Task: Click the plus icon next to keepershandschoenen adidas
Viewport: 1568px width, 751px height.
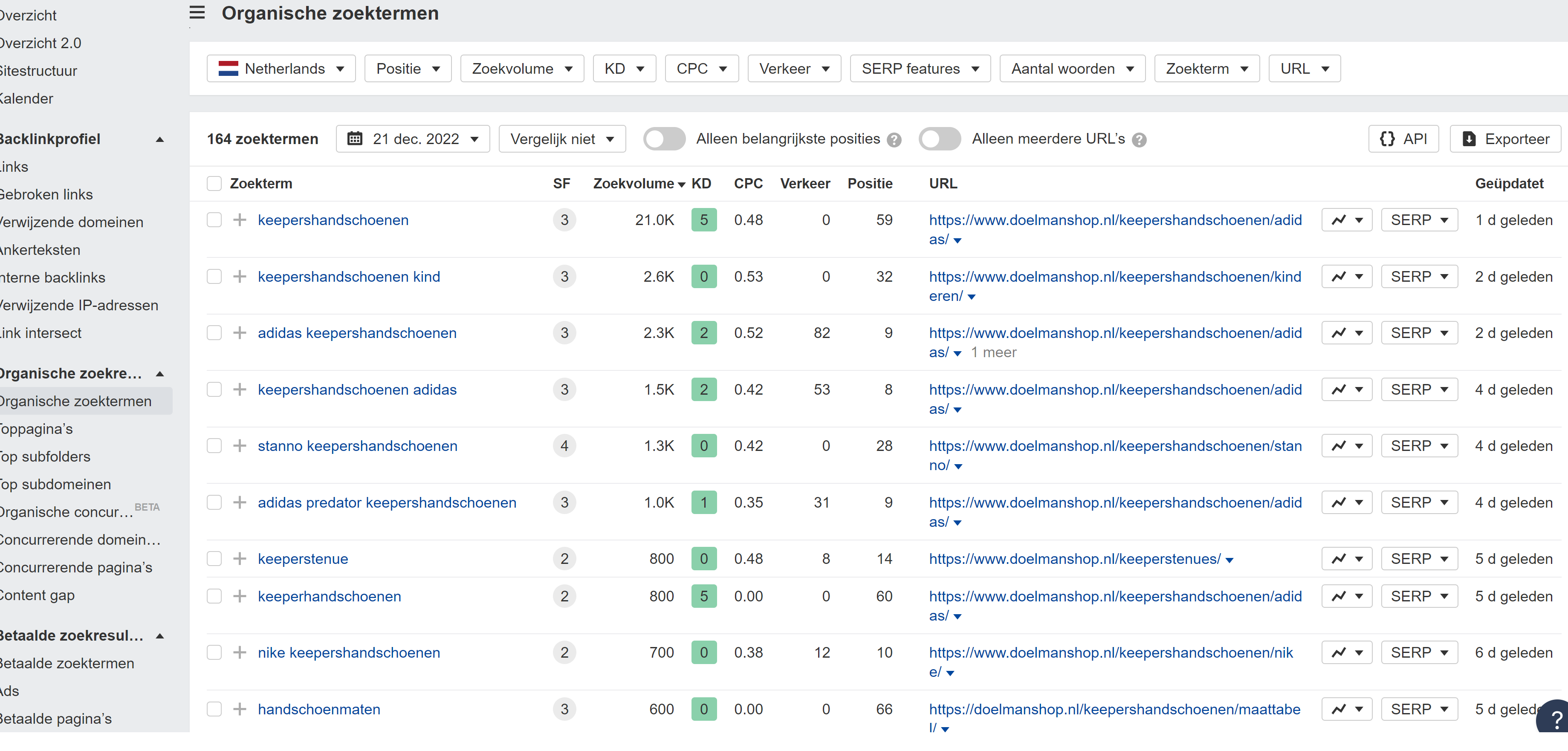Action: pos(240,390)
